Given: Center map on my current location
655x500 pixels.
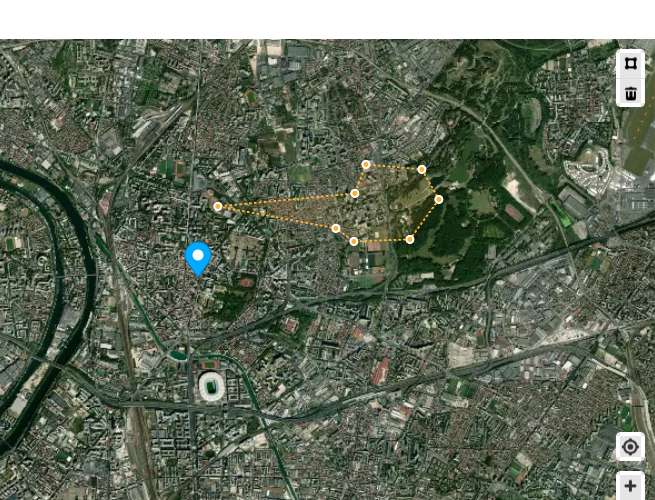Looking at the screenshot, I should tap(630, 447).
